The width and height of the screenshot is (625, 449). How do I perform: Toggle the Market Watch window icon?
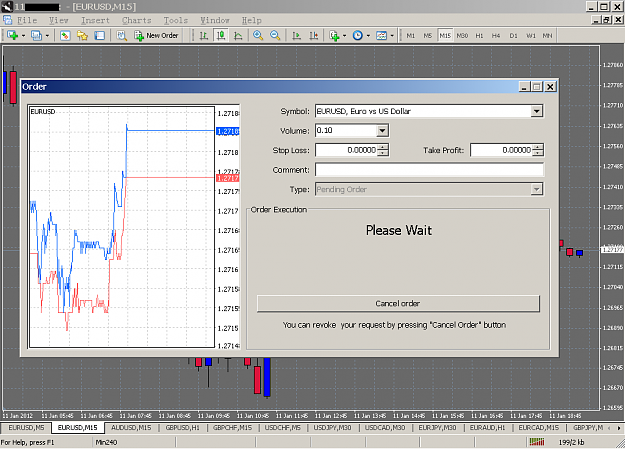(65, 35)
